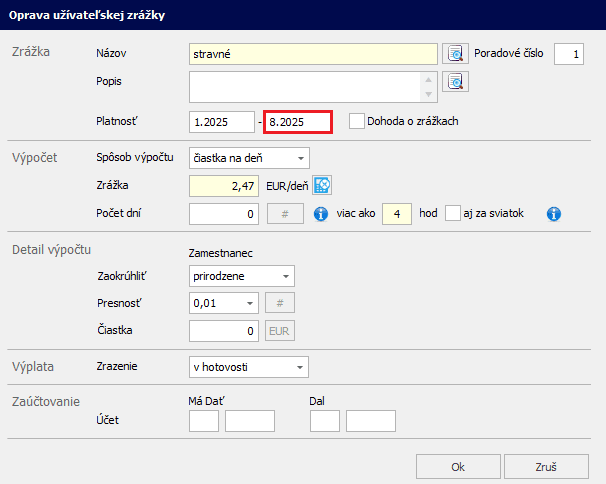606x484 pixels.
Task: Open the Spôsob výpočtu dropdown
Action: coord(249,158)
